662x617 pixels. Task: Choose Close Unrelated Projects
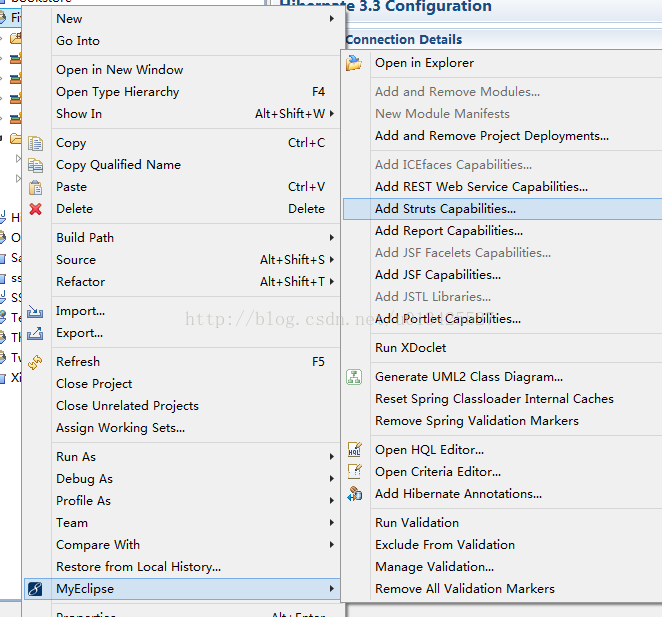(x=127, y=406)
